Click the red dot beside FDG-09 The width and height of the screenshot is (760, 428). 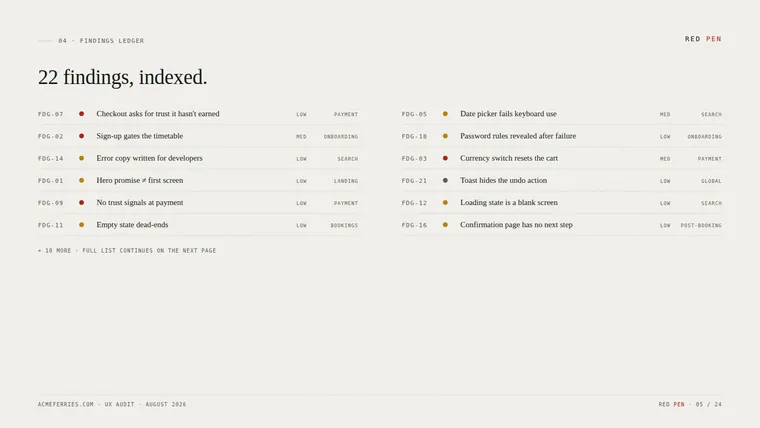(x=81, y=203)
